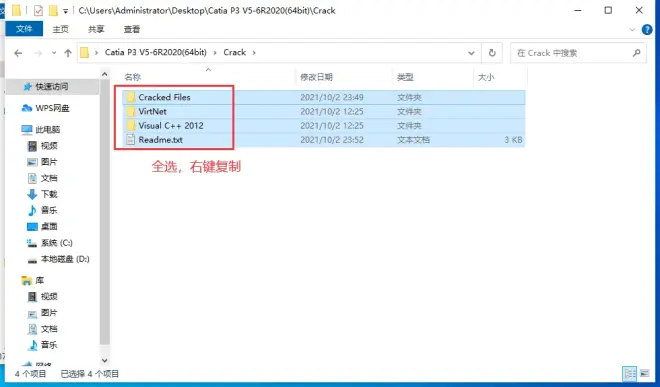This screenshot has height=387, width=660.
Task: Sort by 名称 column header
Action: point(133,77)
